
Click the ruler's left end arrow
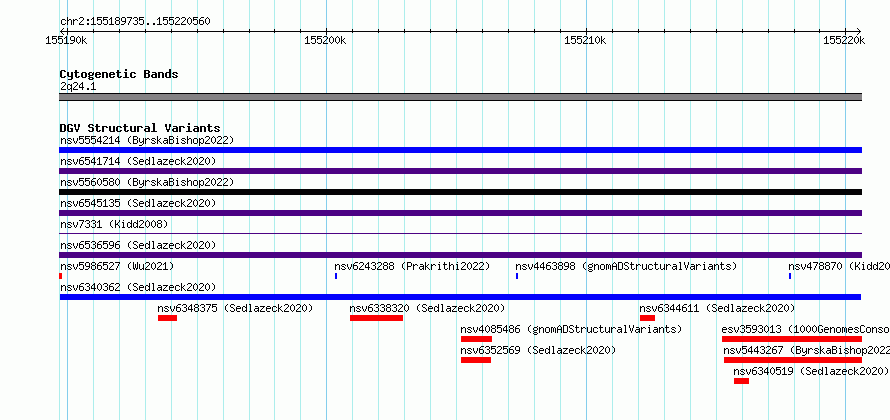click(x=62, y=31)
